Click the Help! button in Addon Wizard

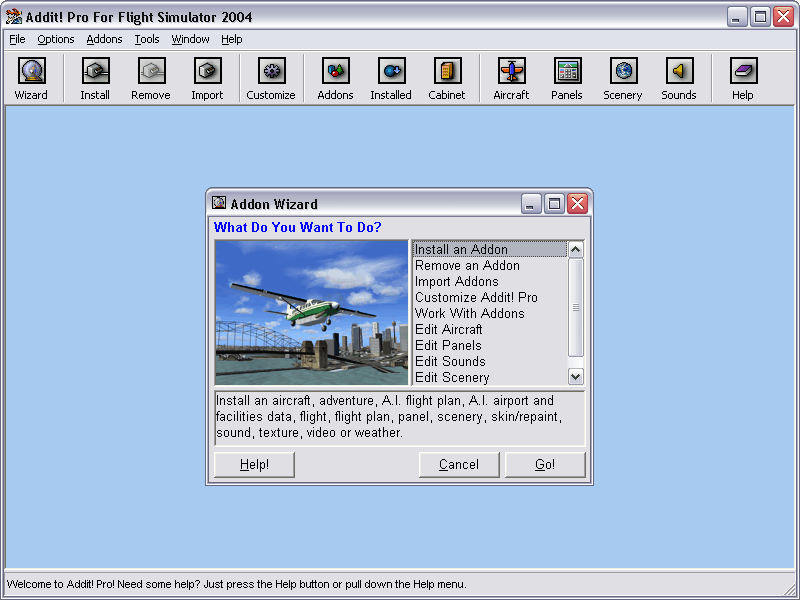click(x=254, y=464)
